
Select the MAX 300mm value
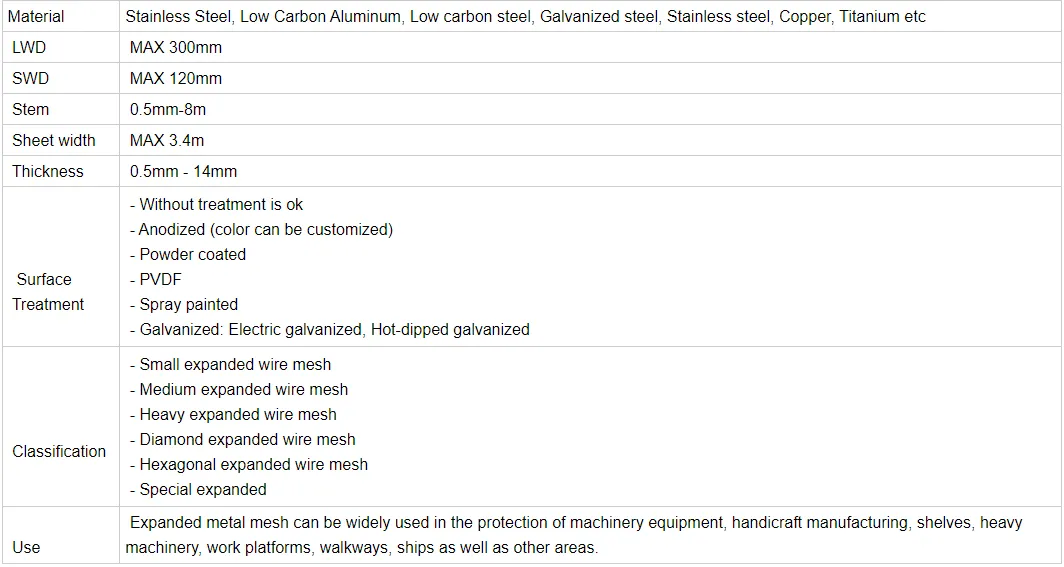pyautogui.click(x=175, y=47)
